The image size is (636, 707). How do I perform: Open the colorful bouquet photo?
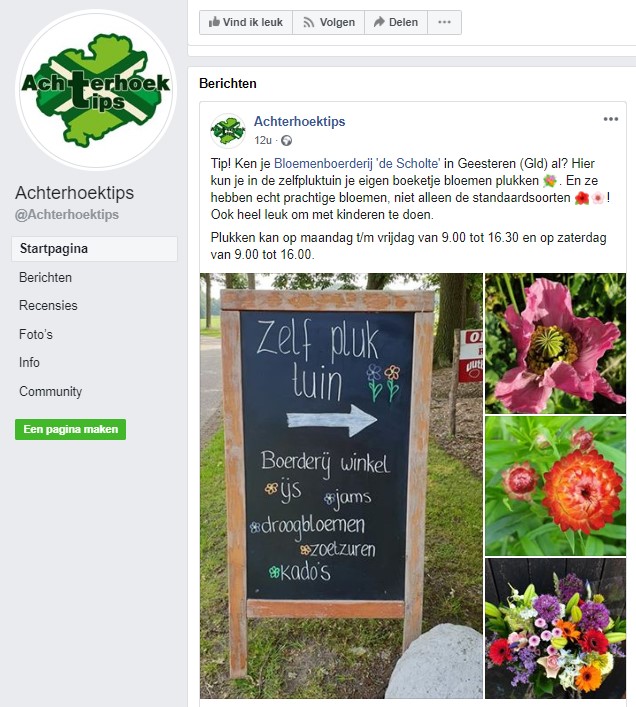click(555, 628)
